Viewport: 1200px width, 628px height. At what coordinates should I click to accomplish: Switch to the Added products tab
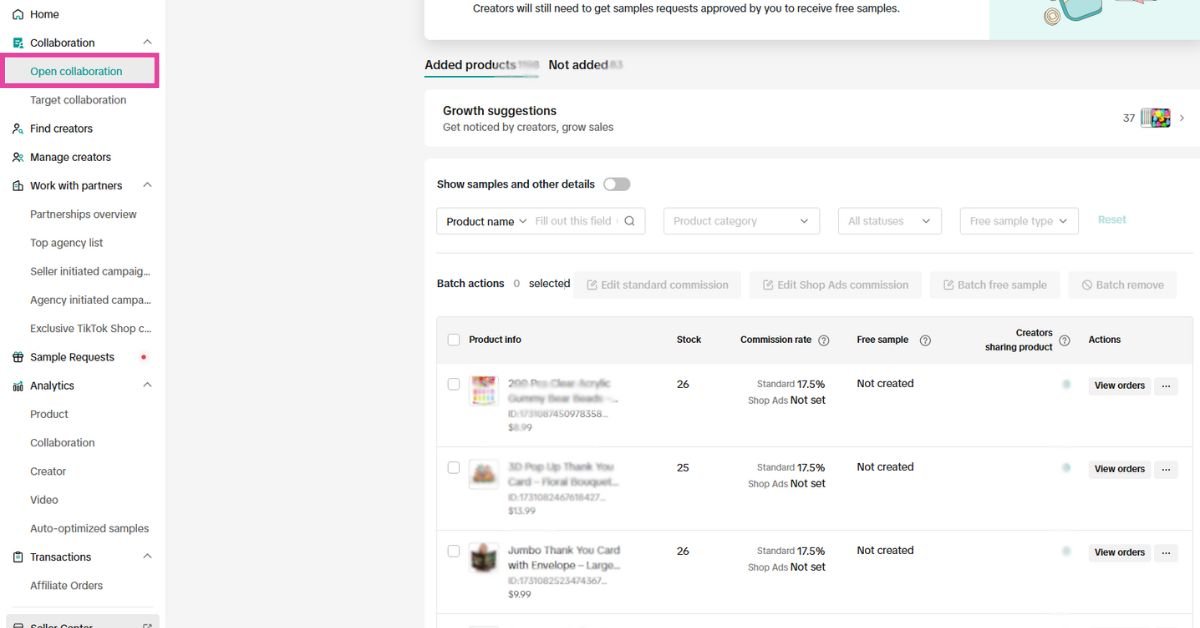coord(481,65)
